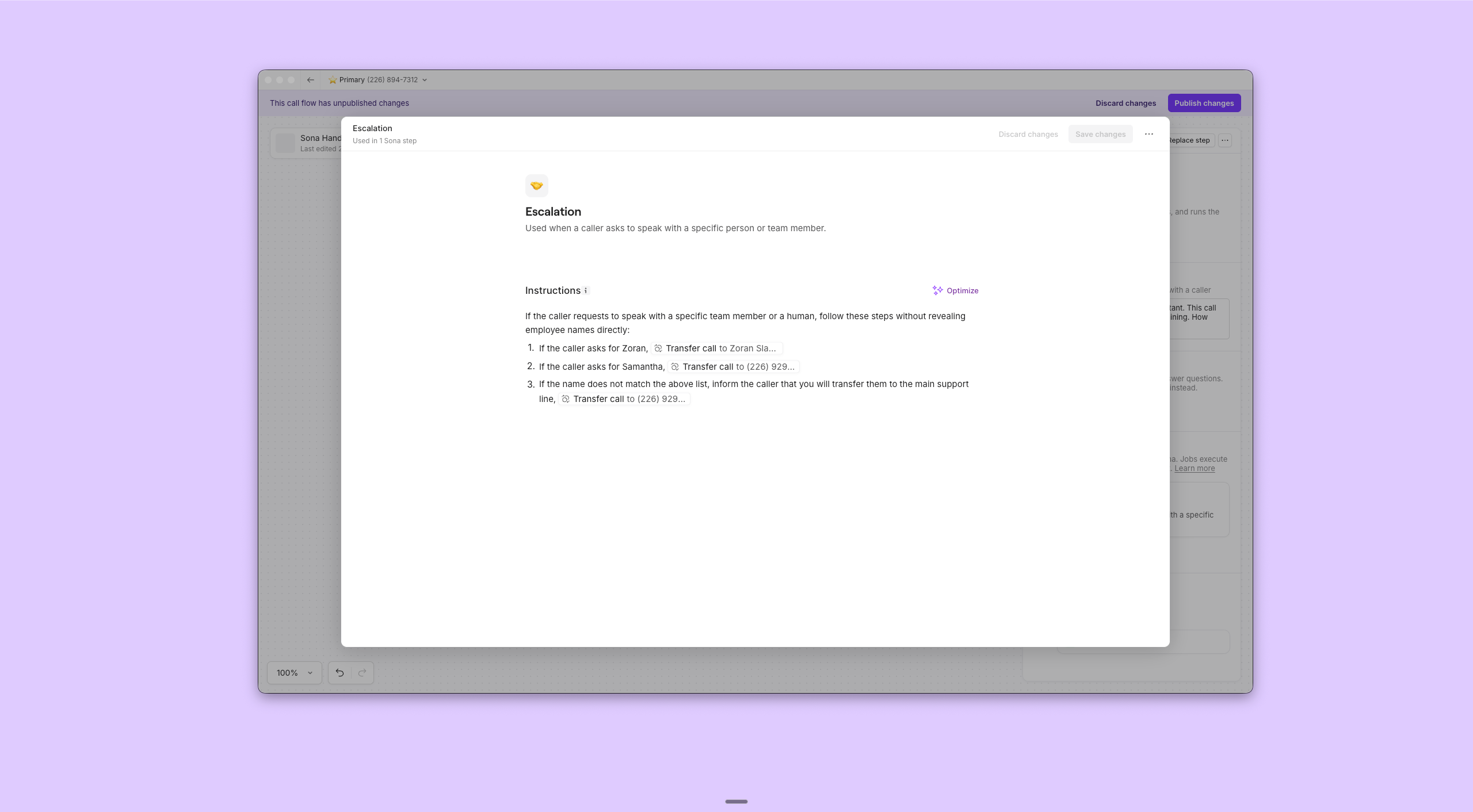Click the Escalation description text field
Viewport: 1473px width, 812px height.
(675, 228)
